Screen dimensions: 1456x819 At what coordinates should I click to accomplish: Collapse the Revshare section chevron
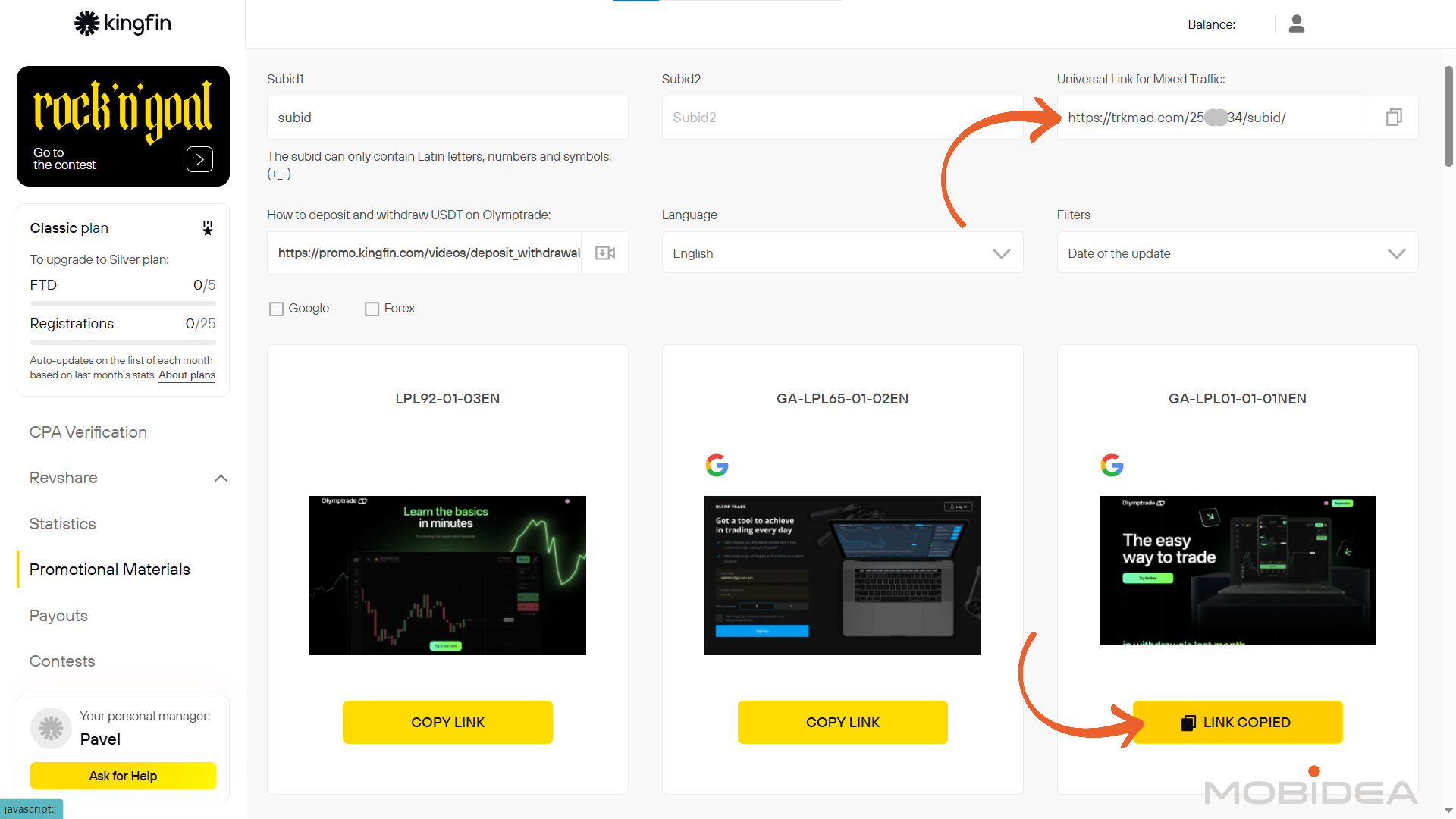221,478
